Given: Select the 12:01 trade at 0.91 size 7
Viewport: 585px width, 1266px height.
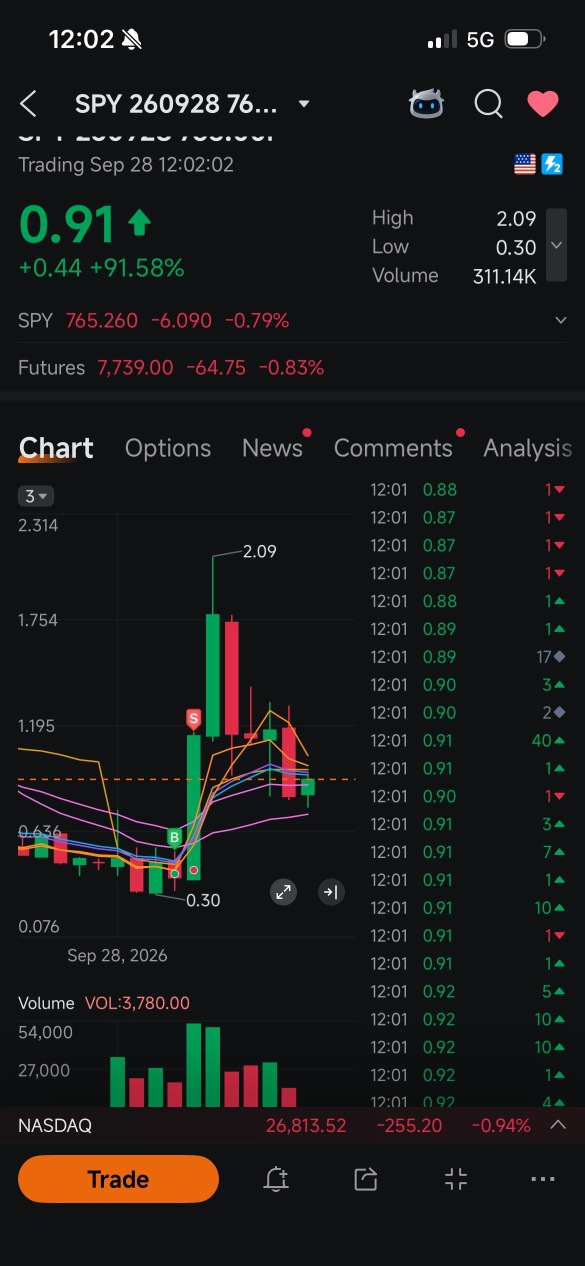Looking at the screenshot, I should click(468, 852).
